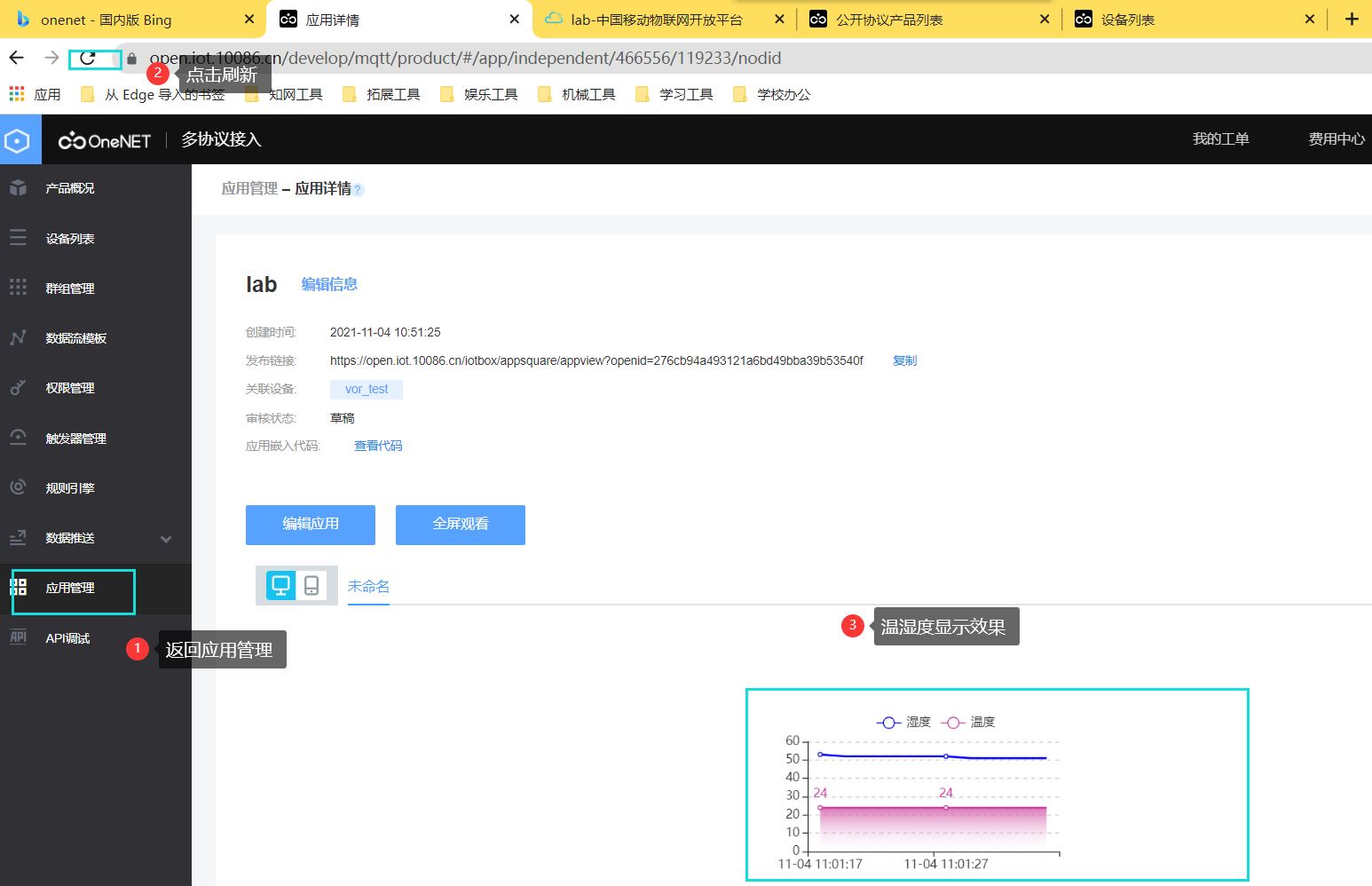1372x886 pixels.
Task: Click the lock icon in the address bar
Action: coord(132,59)
